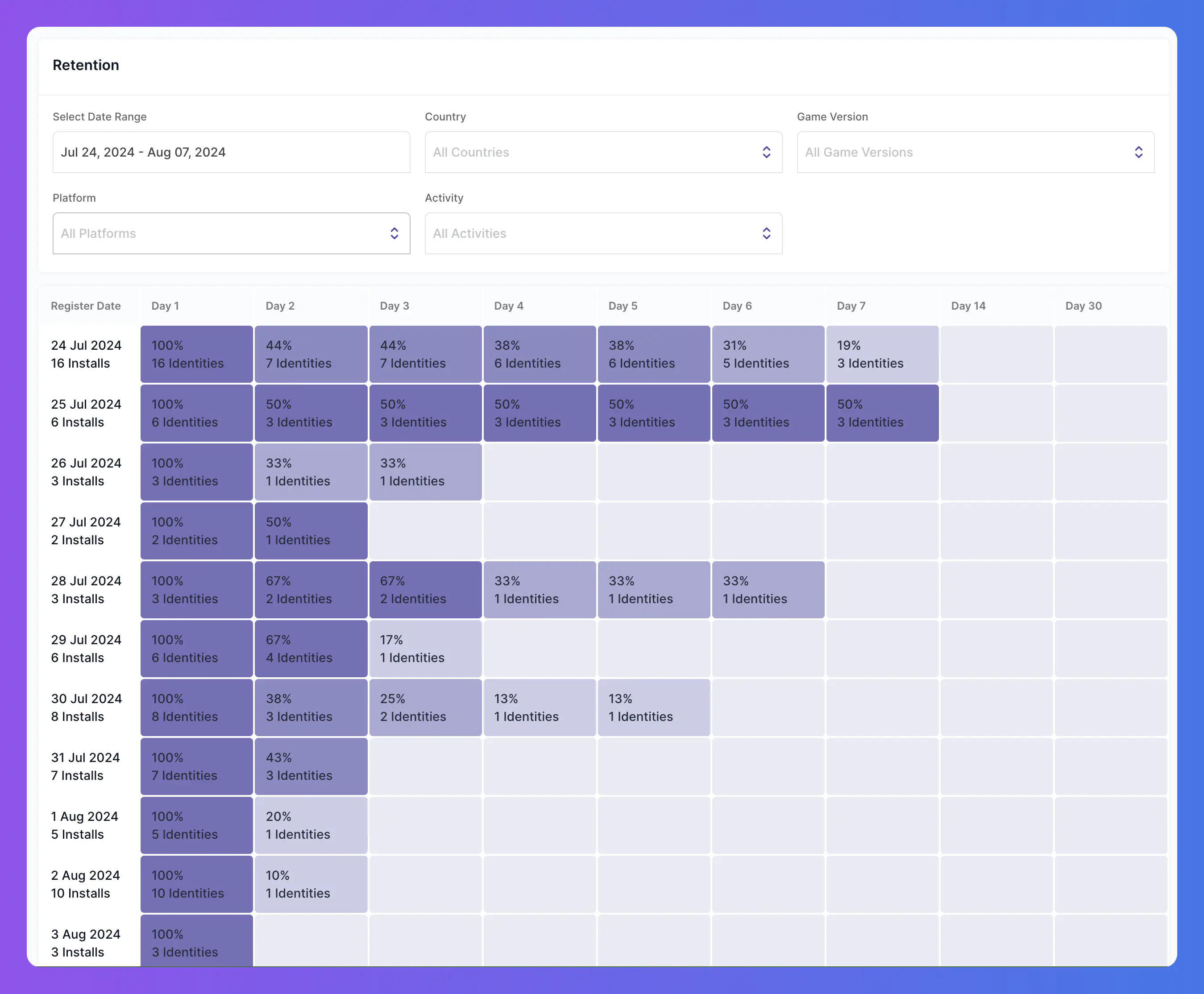Click 28 Jul Day 6 33% cell
The image size is (1204, 994).
point(768,590)
